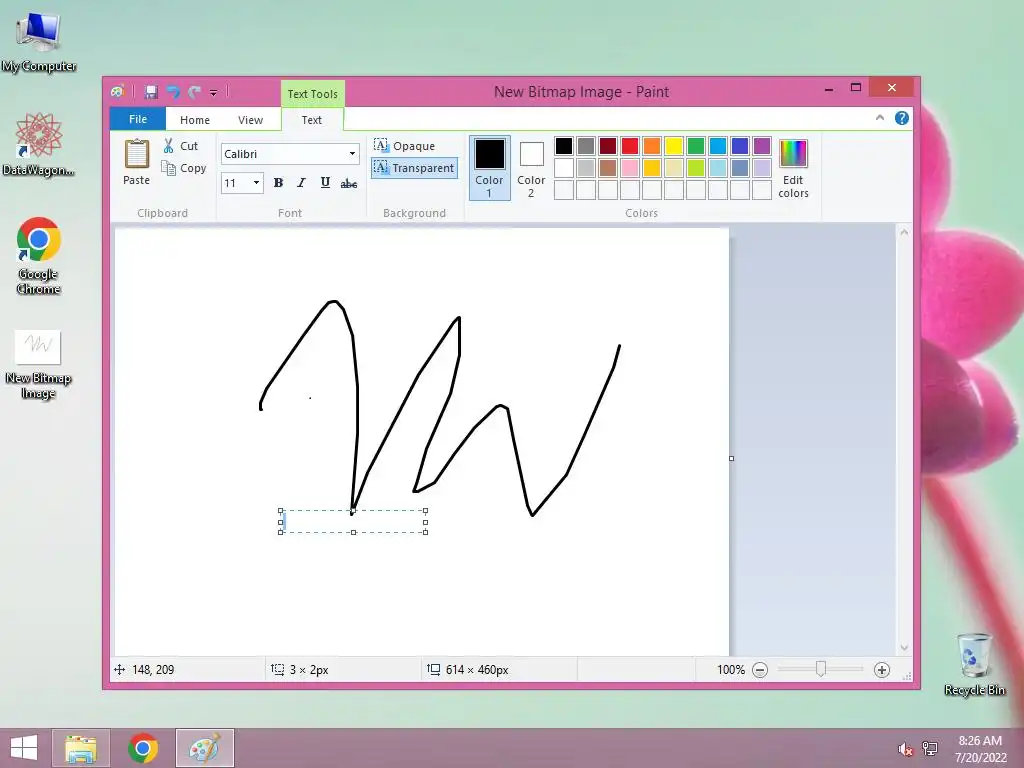The image size is (1024, 768).
Task: Open the Paint application menu icon
Action: pos(118,92)
